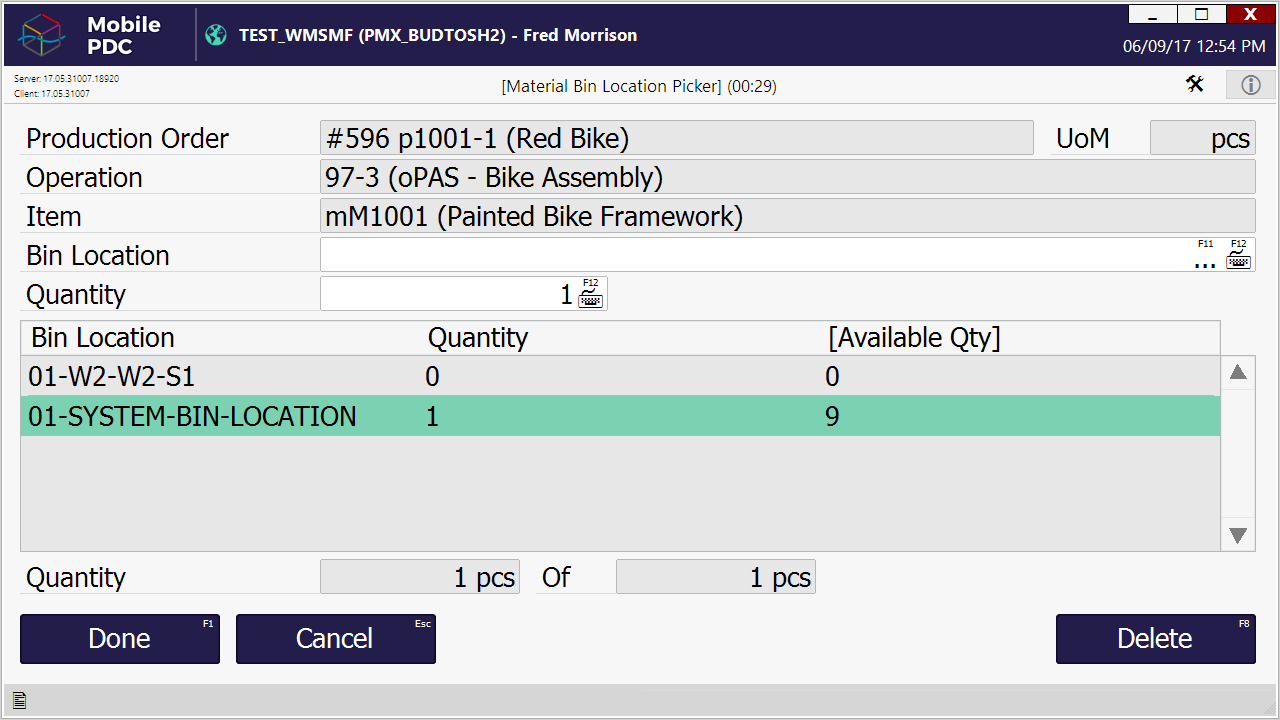1280x720 pixels.
Task: Click the Quantity column header
Action: click(478, 338)
